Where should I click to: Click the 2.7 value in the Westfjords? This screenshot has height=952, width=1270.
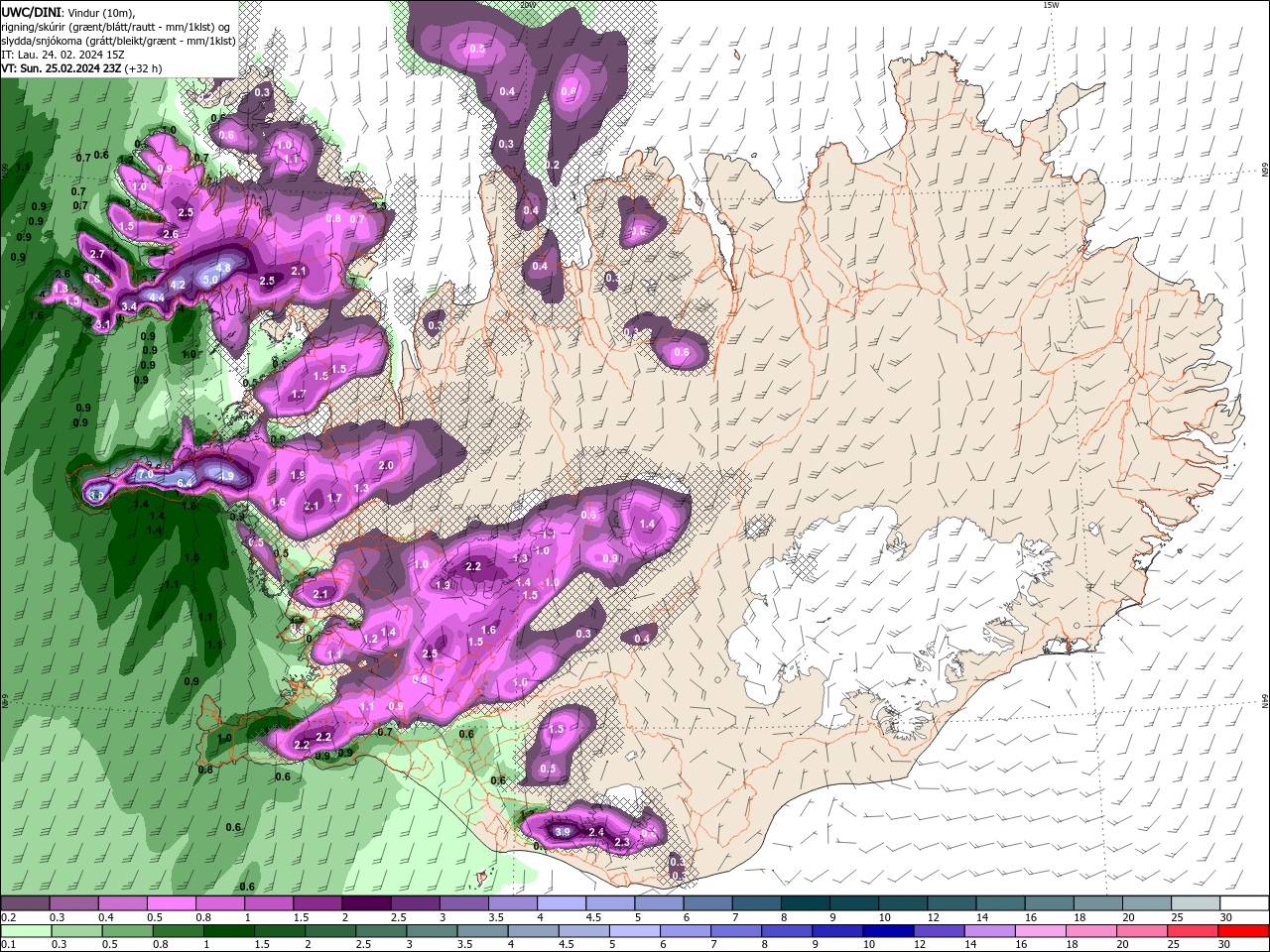pos(97,255)
